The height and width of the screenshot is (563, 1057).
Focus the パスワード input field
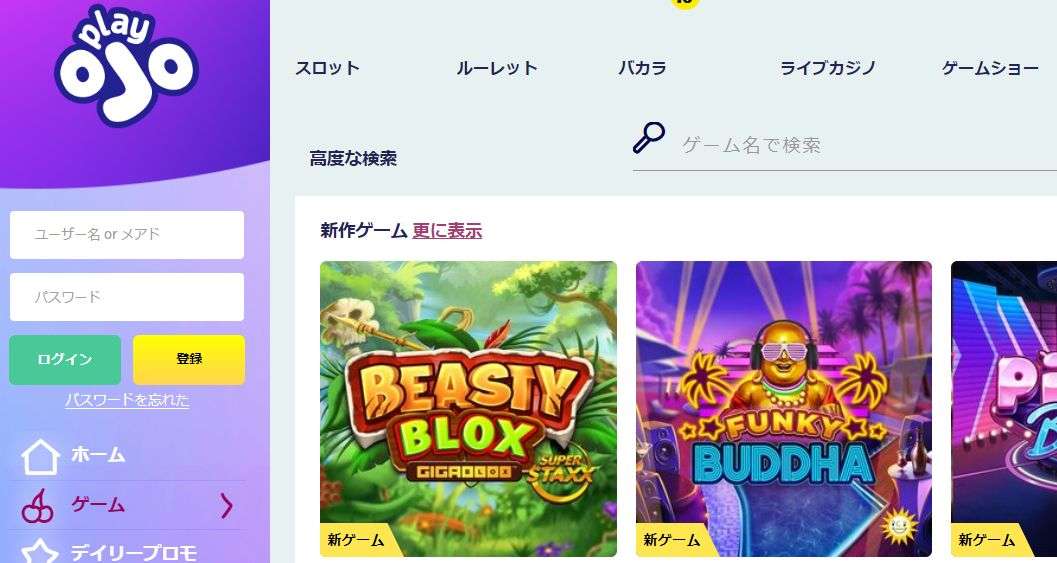point(127,297)
